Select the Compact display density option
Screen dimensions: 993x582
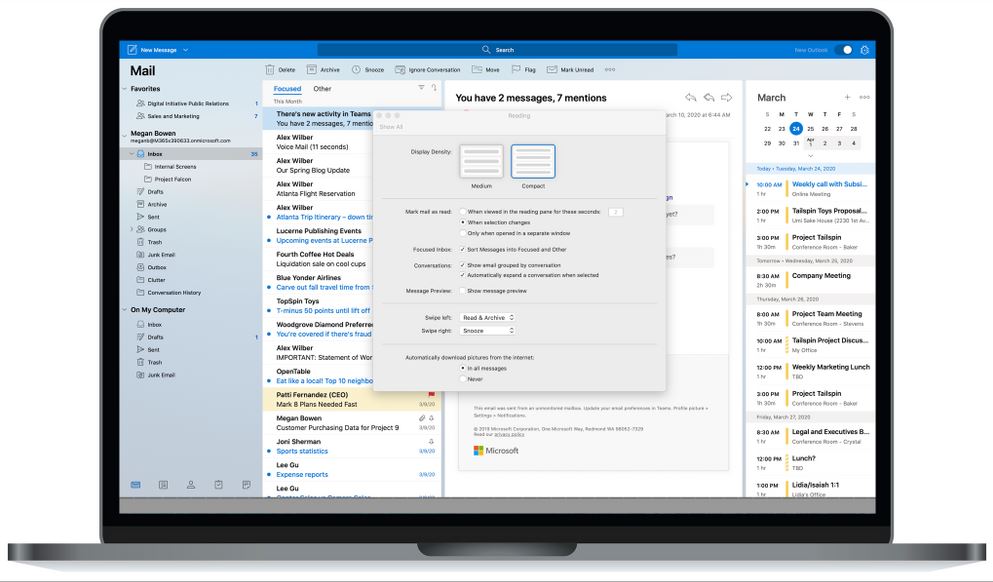(x=533, y=160)
